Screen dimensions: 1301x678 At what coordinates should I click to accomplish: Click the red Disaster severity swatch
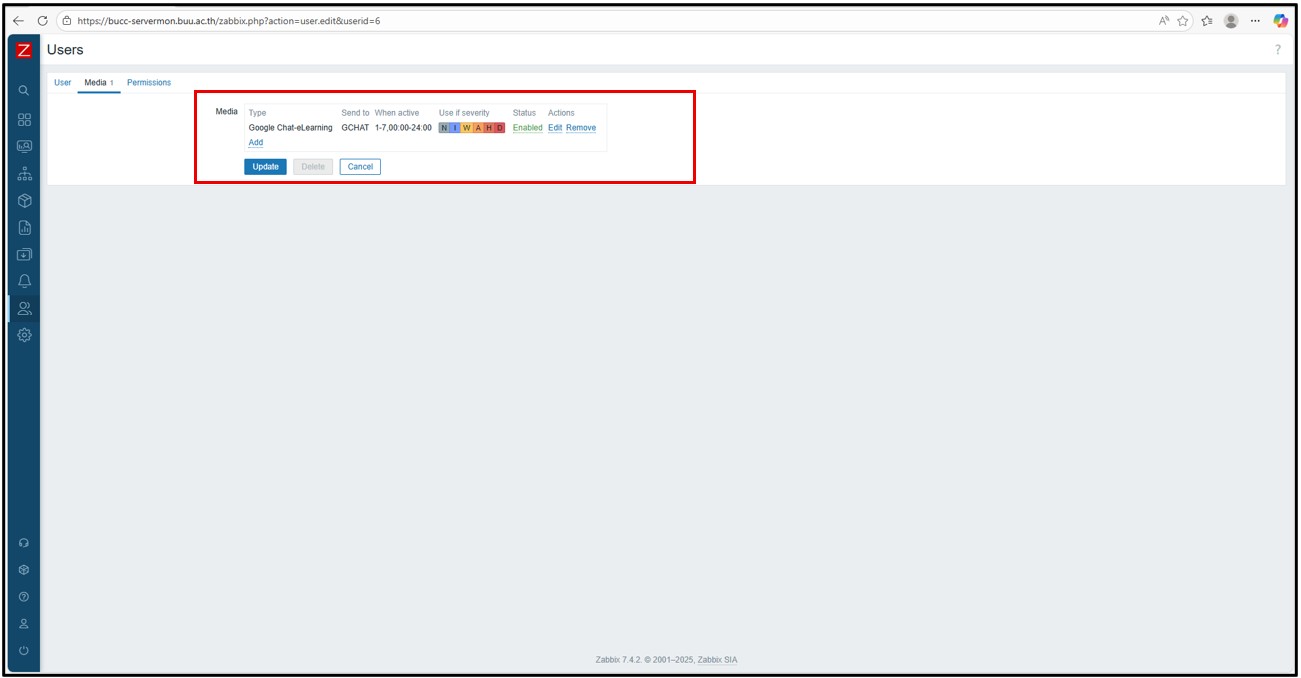(x=500, y=128)
